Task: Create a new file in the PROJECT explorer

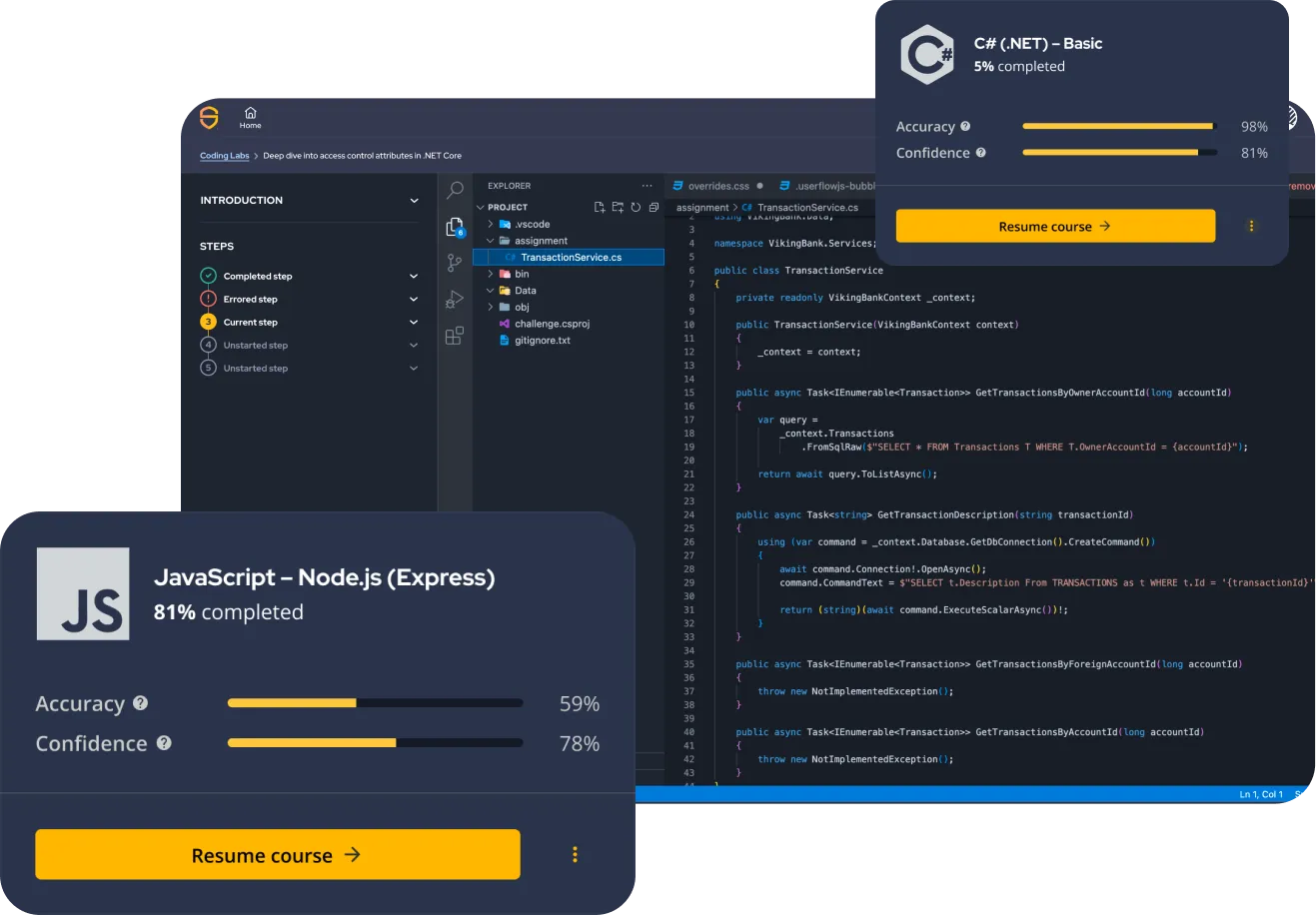Action: coord(601,207)
